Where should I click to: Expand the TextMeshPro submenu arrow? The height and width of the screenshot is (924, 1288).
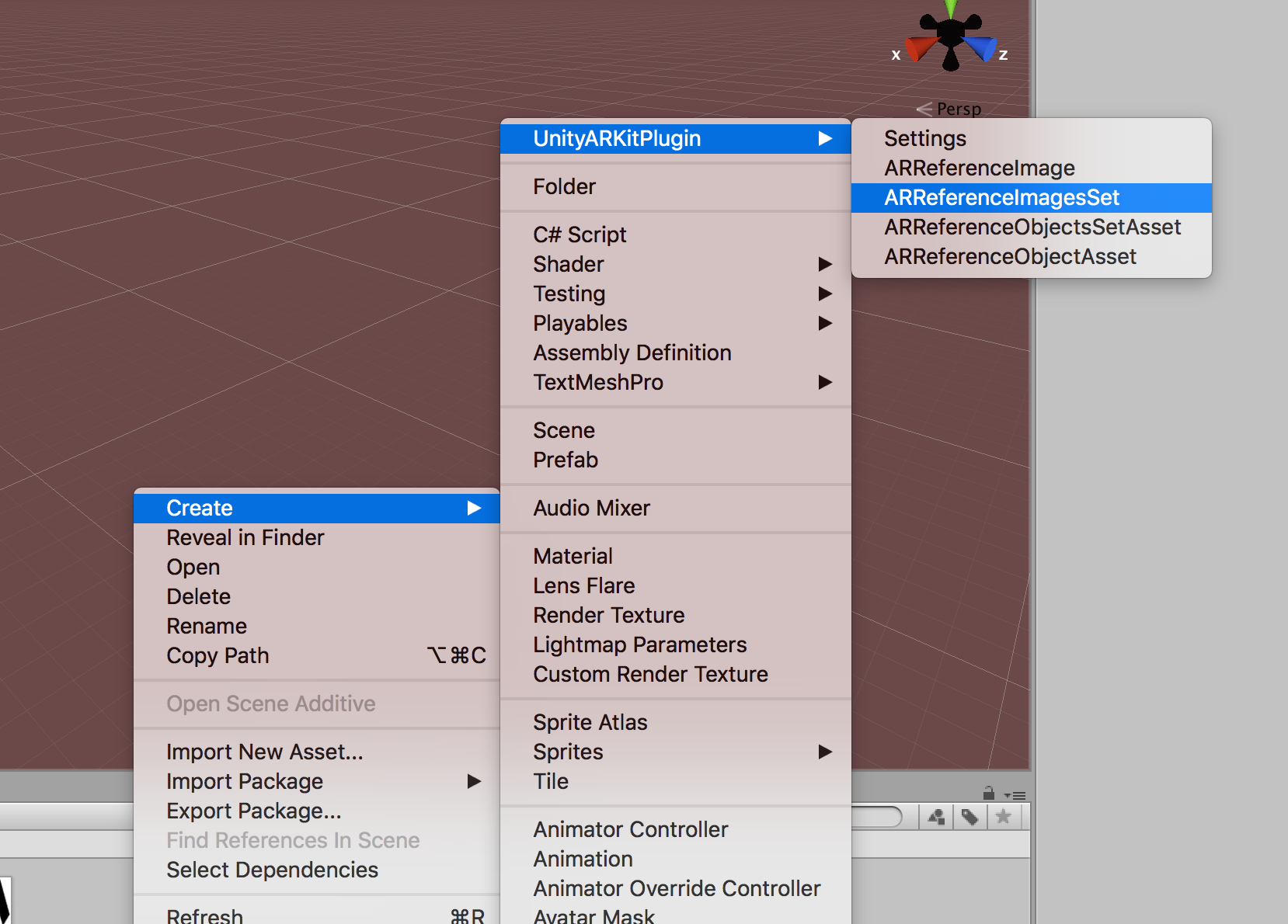(825, 382)
